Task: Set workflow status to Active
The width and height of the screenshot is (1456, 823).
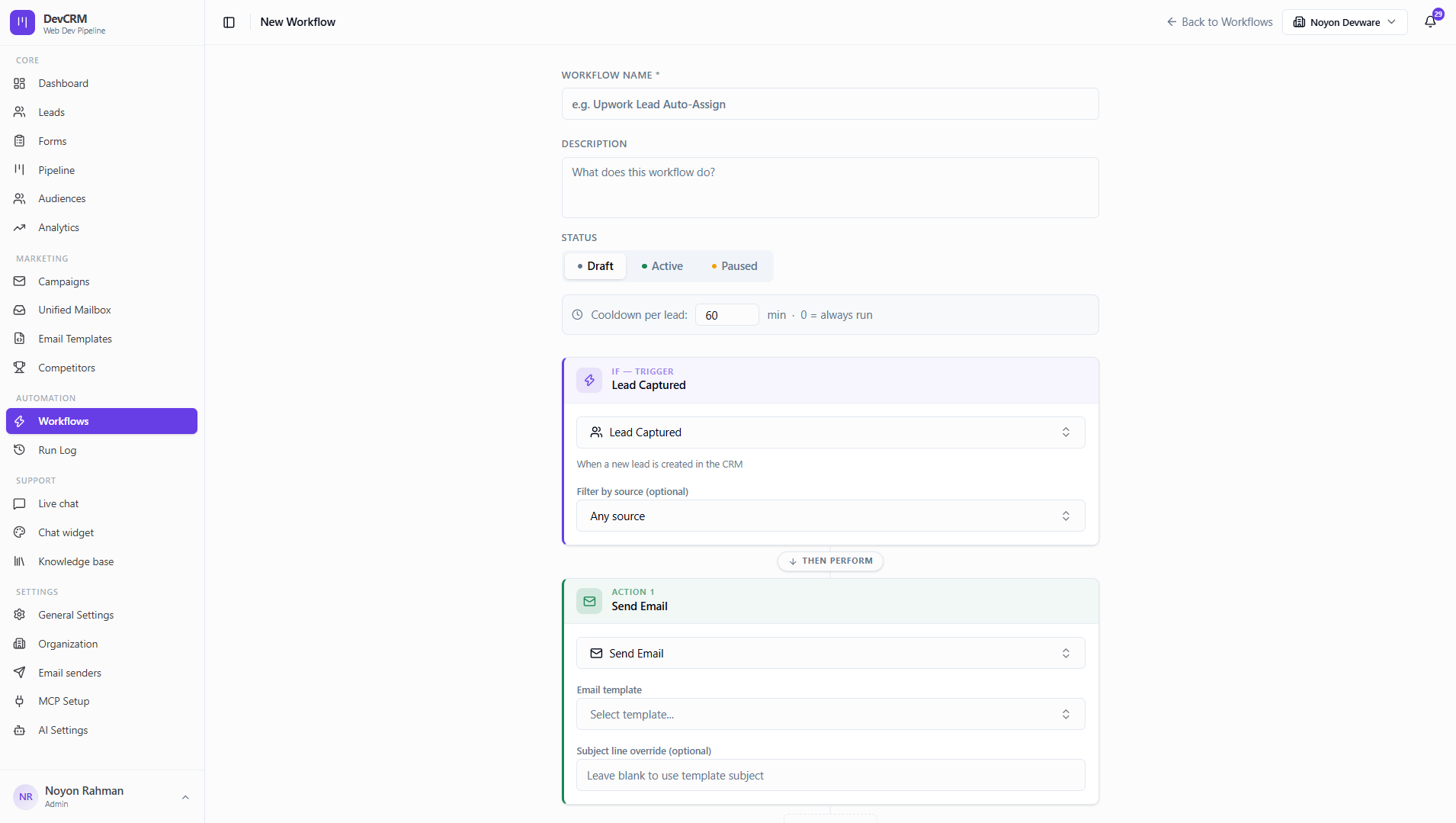Action: click(662, 266)
